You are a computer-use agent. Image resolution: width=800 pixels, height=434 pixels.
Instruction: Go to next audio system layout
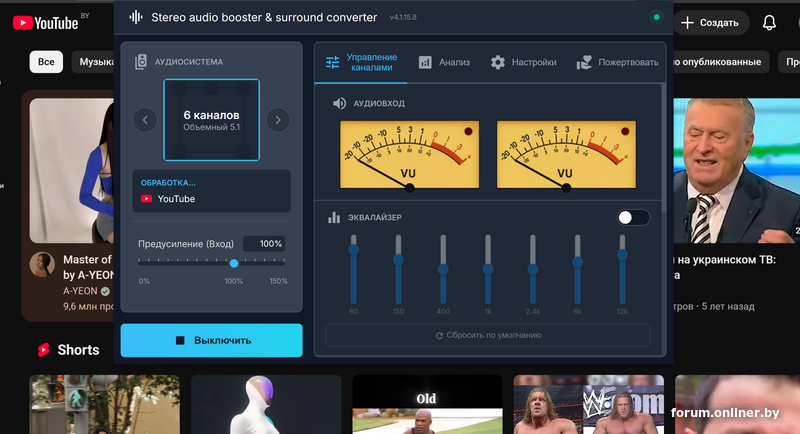point(278,120)
